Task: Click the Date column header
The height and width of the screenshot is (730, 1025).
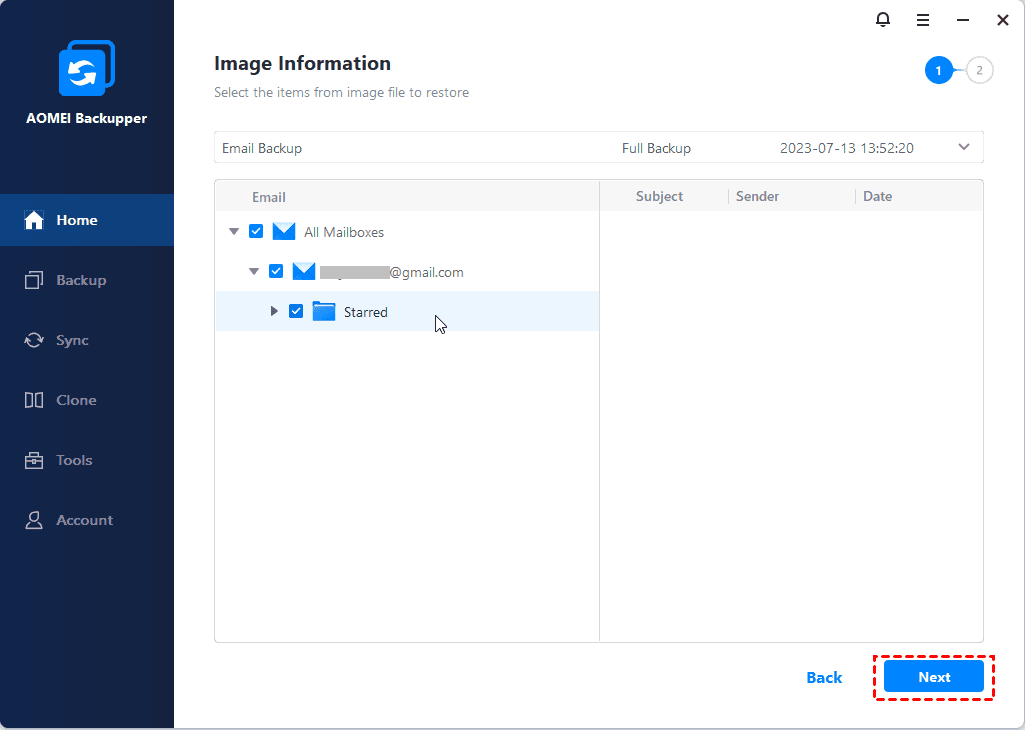Action: [877, 196]
